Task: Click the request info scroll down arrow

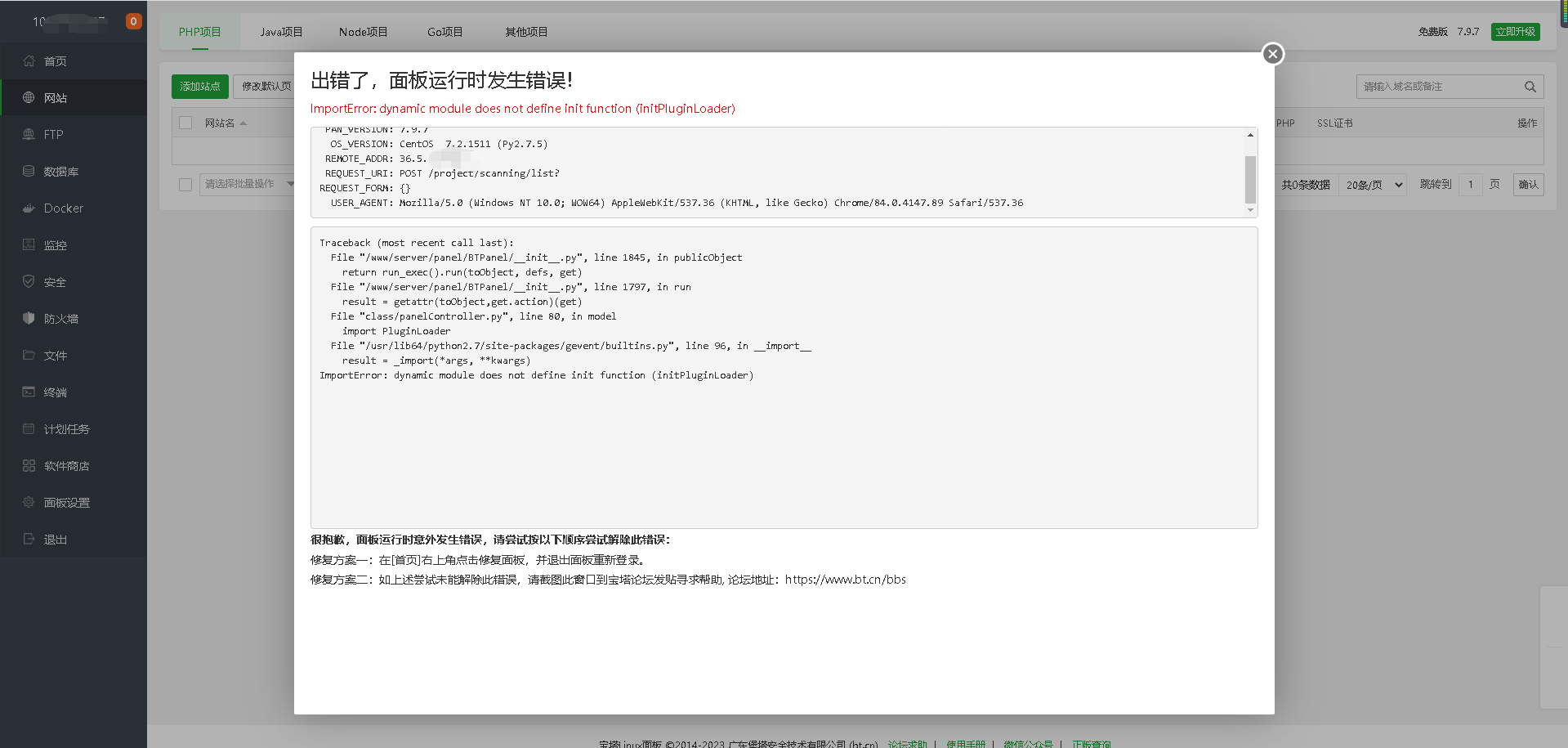Action: [1250, 210]
